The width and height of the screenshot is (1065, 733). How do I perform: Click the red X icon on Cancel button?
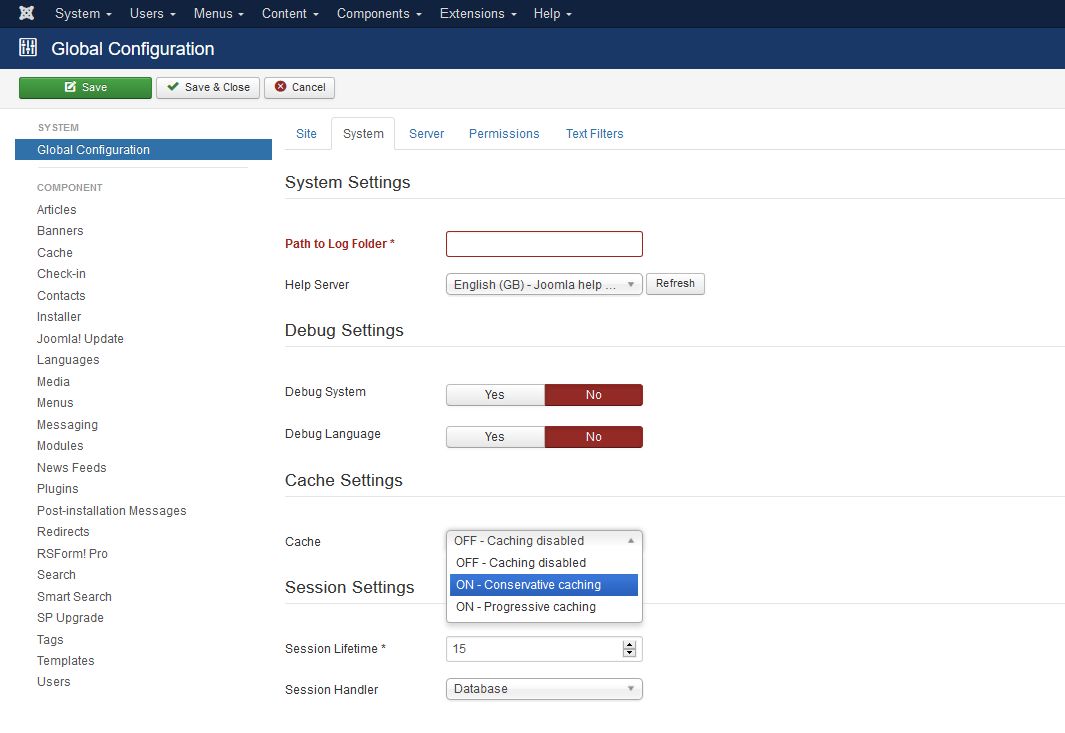click(x=282, y=88)
